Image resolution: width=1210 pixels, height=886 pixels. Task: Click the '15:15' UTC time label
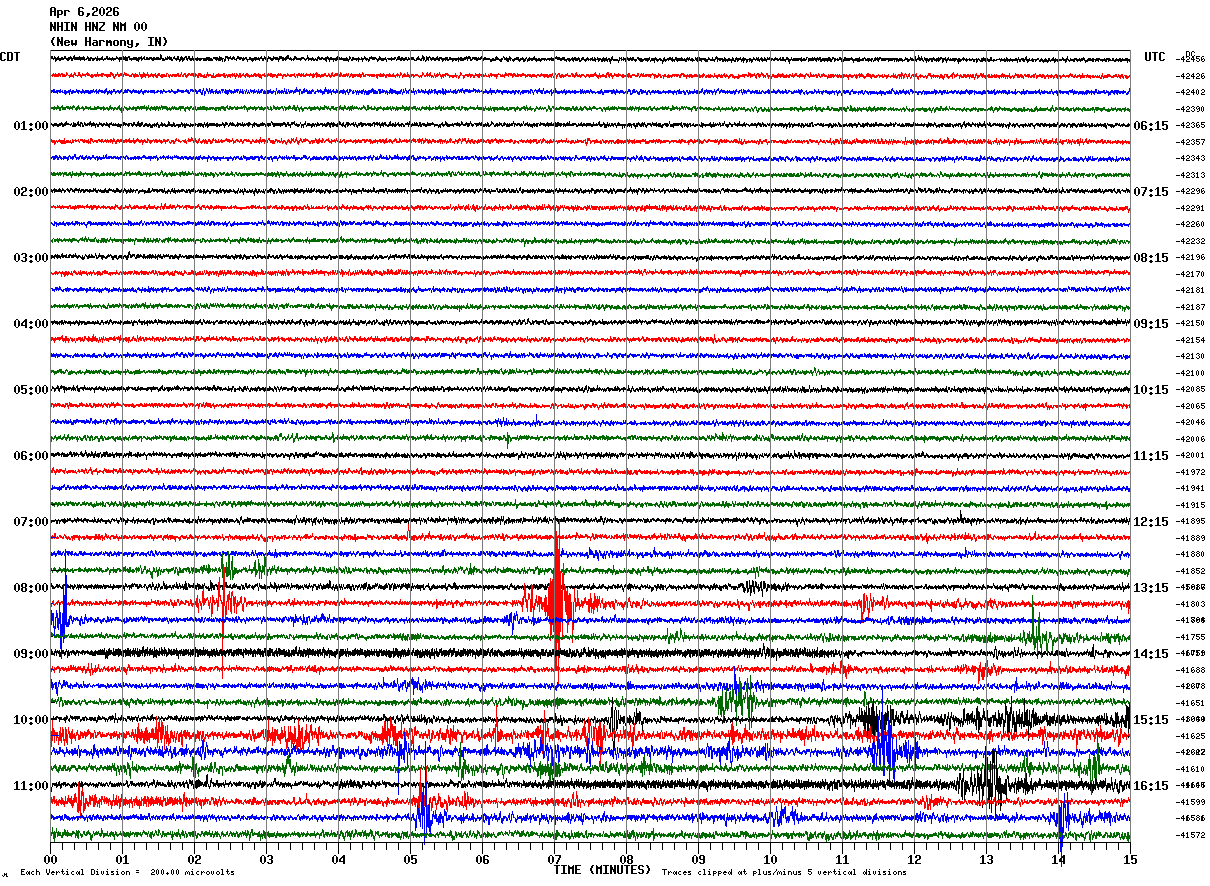[x=1151, y=720]
